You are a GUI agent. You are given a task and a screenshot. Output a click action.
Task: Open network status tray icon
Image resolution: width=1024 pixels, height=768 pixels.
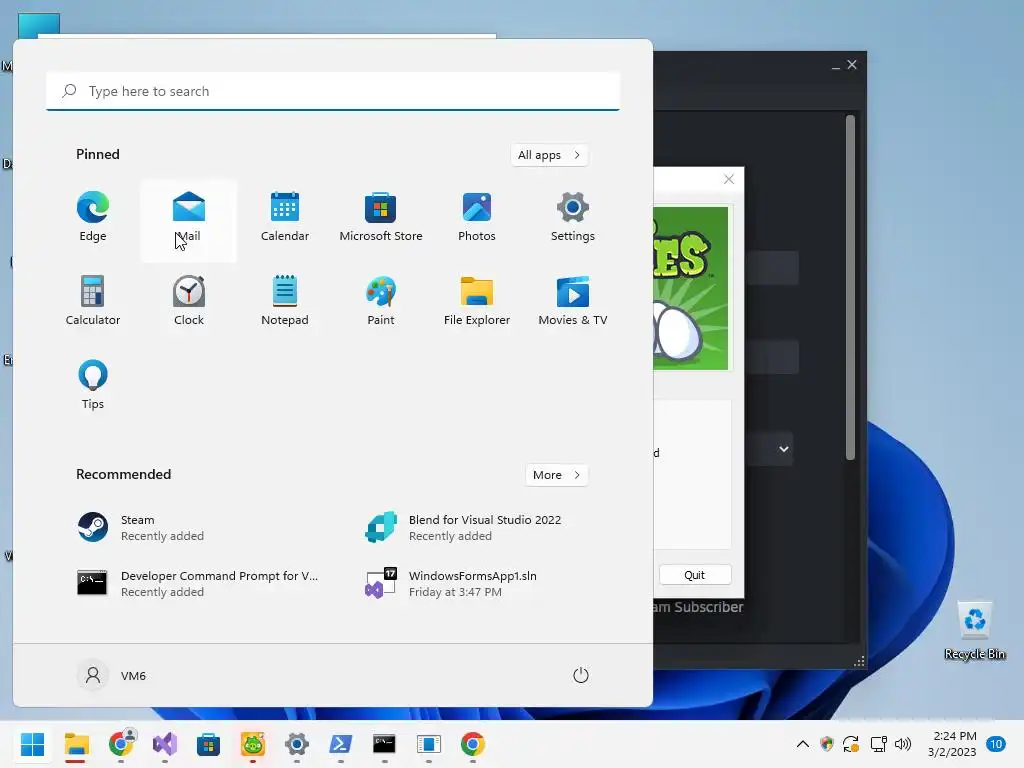[878, 744]
